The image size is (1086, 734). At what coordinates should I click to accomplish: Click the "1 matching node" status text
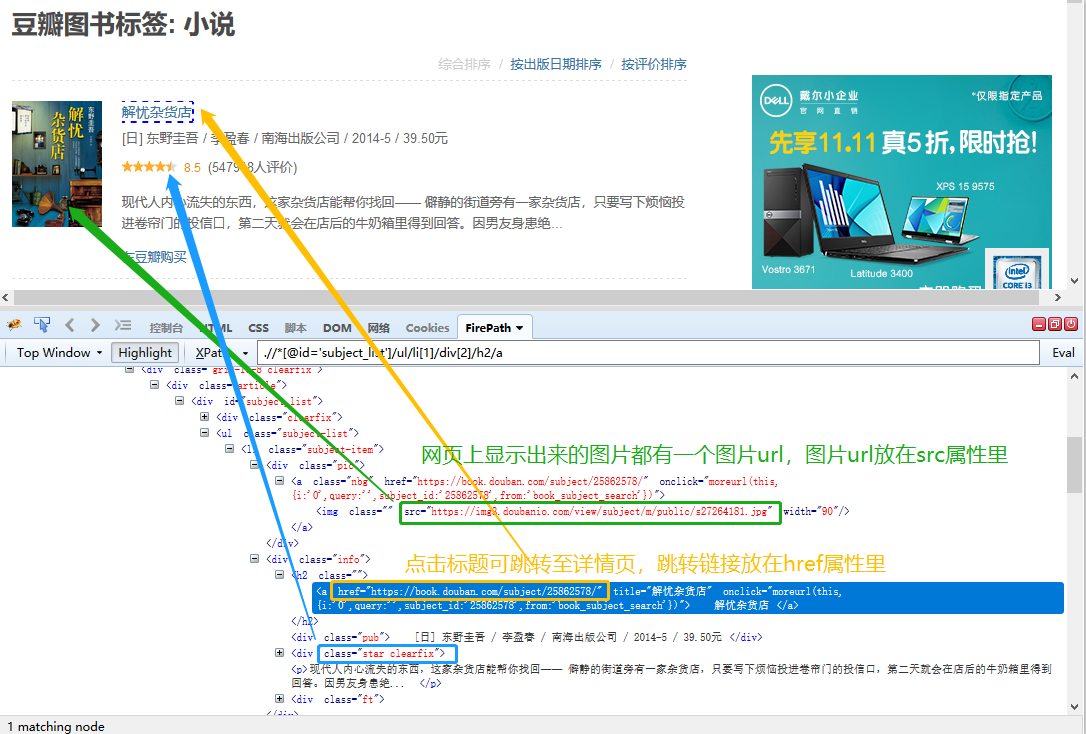(56, 726)
